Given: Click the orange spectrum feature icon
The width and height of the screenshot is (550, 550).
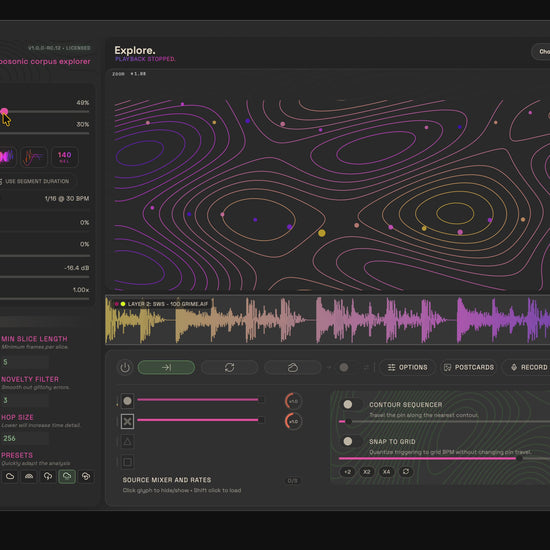Looking at the screenshot, I should coord(33,157).
